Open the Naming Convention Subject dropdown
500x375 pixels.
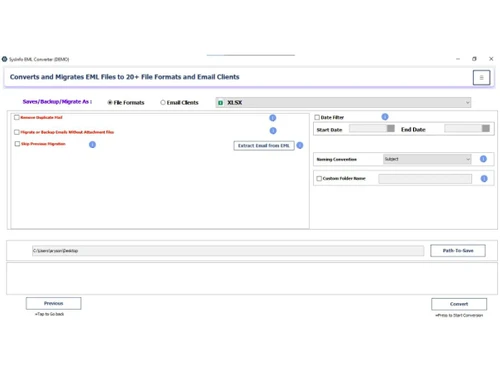pos(427,159)
